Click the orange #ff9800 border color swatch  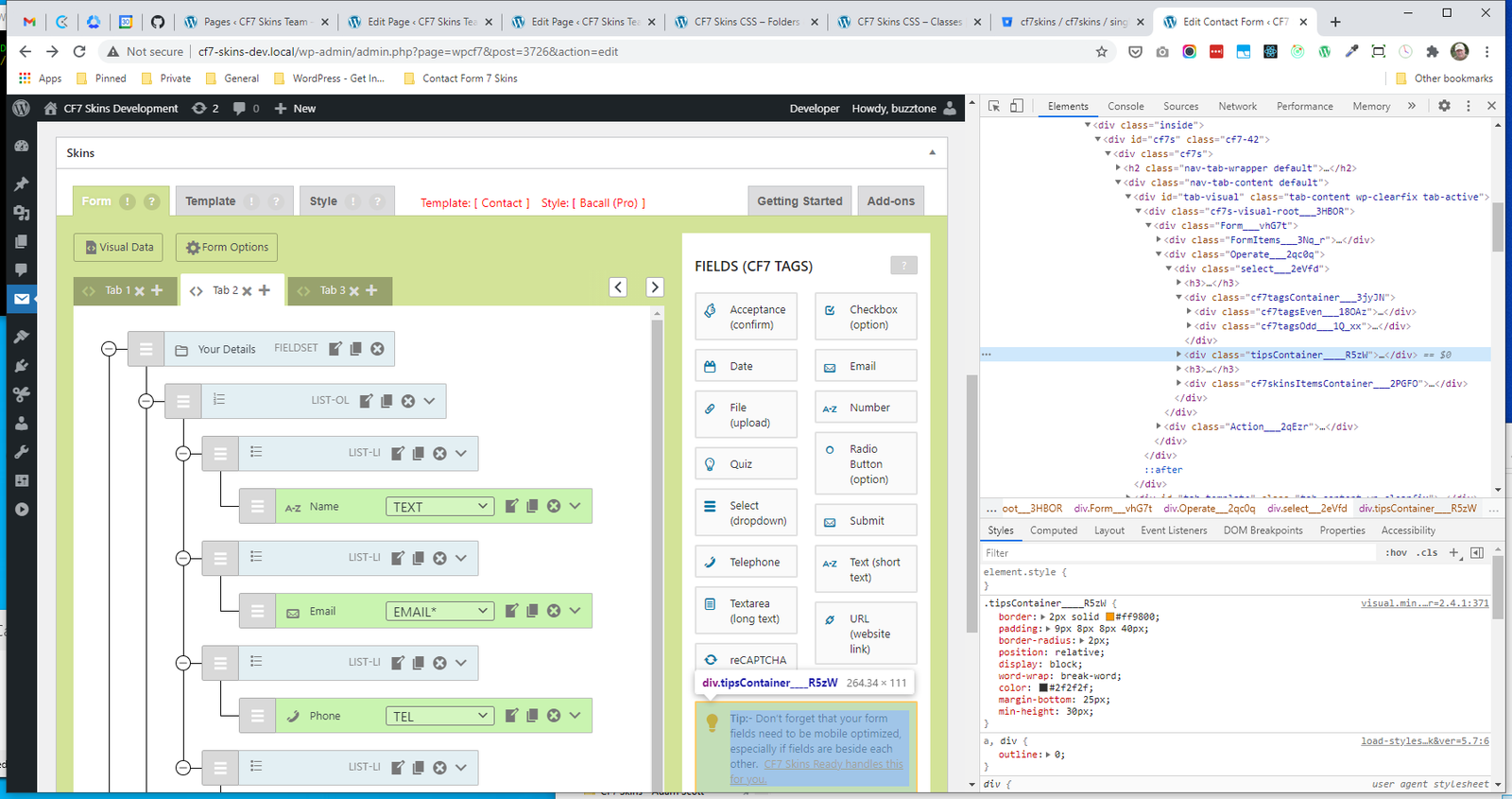click(x=1110, y=617)
